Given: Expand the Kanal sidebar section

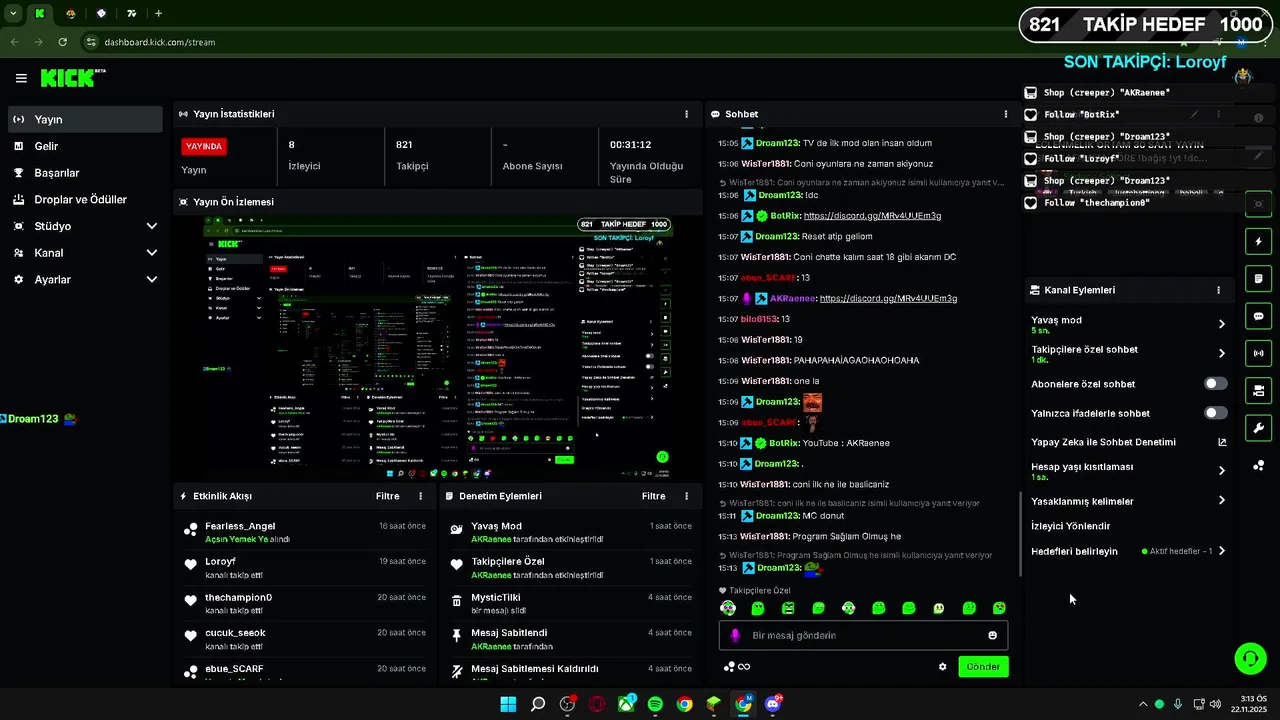Looking at the screenshot, I should 152,253.
